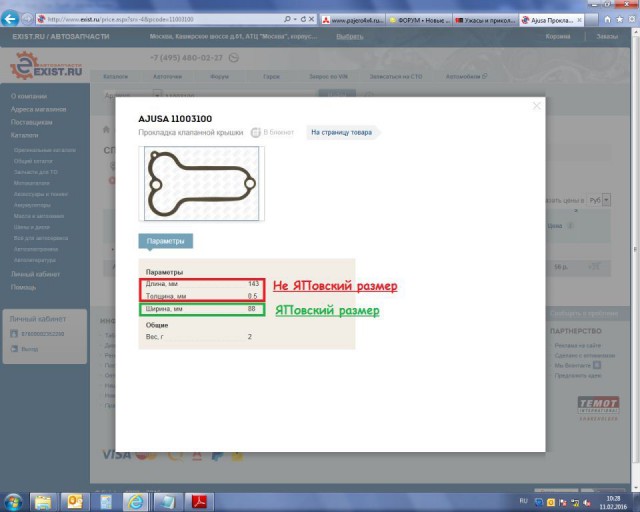The image size is (640, 512).
Task: Click the TEMOT International logo
Action: 598,408
